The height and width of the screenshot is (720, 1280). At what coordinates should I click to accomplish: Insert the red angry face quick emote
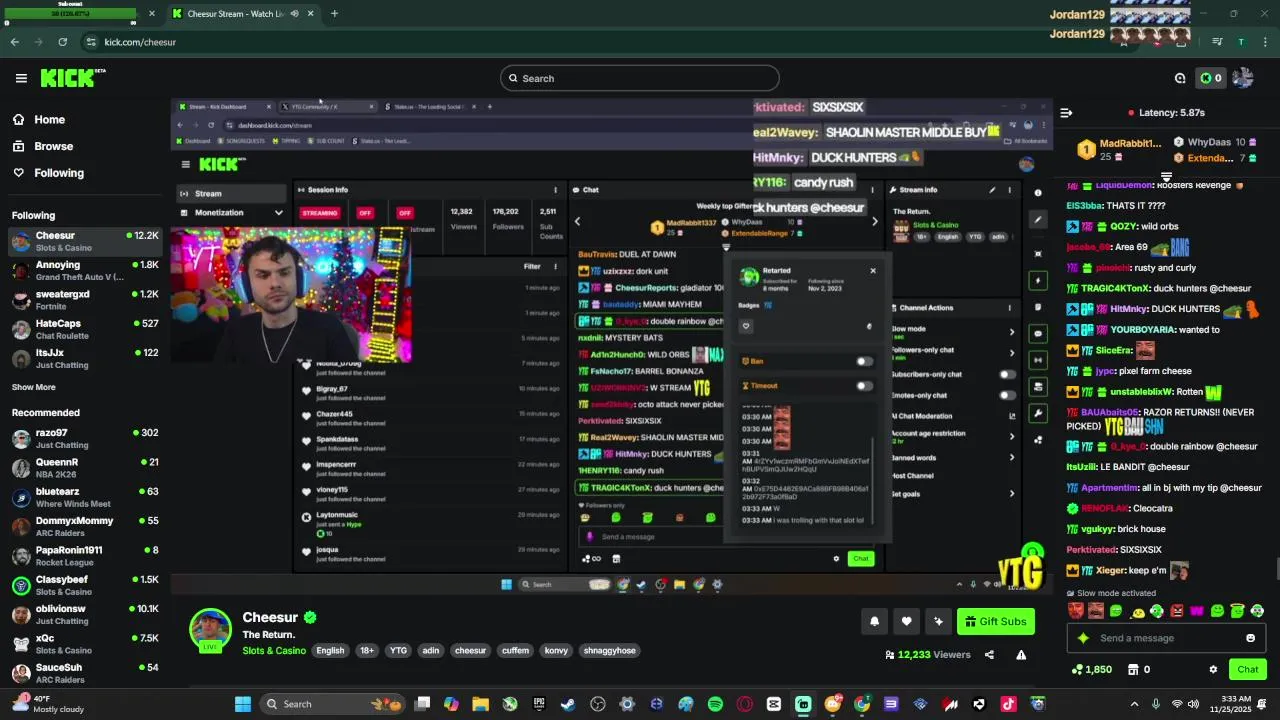click(x=1177, y=611)
